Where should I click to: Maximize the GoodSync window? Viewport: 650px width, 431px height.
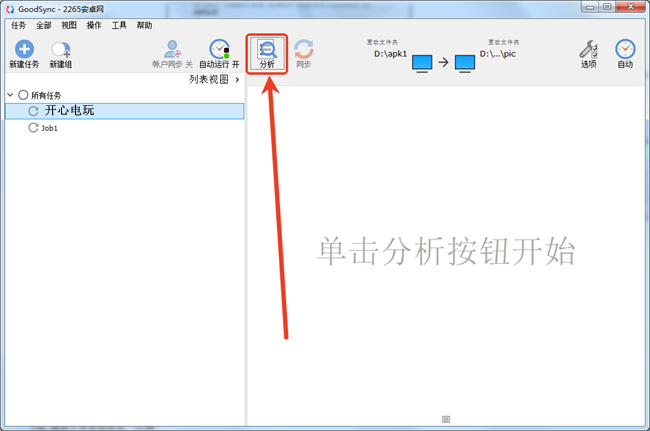[607, 7]
